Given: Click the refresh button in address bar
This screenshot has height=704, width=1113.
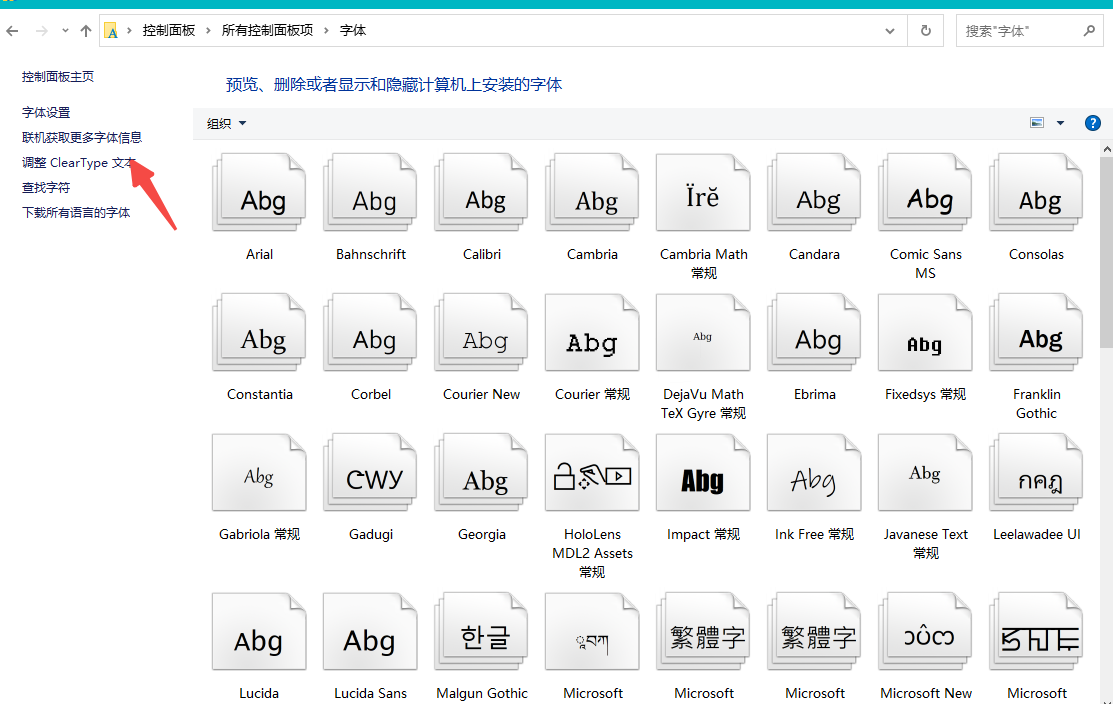Looking at the screenshot, I should (926, 31).
